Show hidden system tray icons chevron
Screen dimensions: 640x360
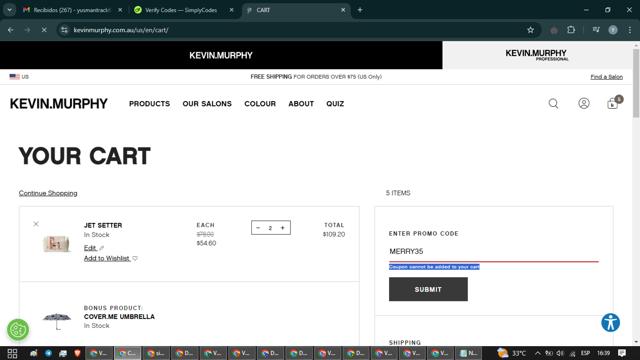pyautogui.click(x=538, y=353)
